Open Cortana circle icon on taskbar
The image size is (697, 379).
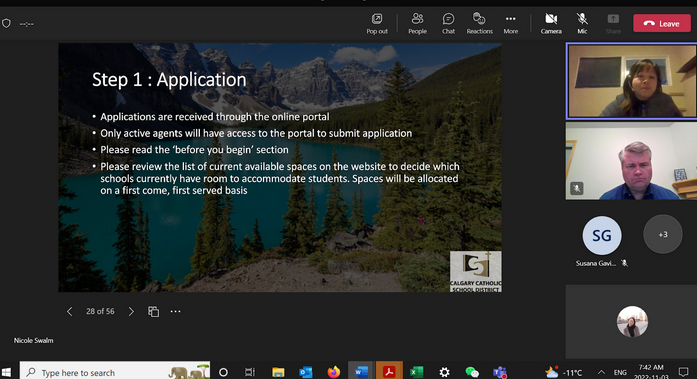(x=223, y=372)
